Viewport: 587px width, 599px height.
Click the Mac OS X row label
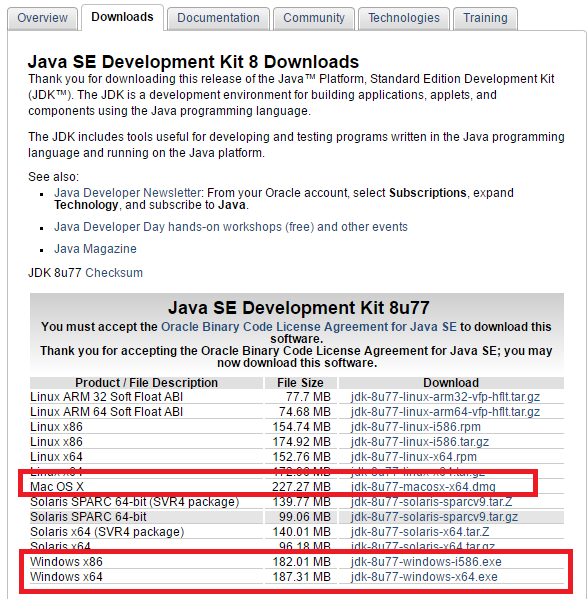pyautogui.click(x=57, y=487)
